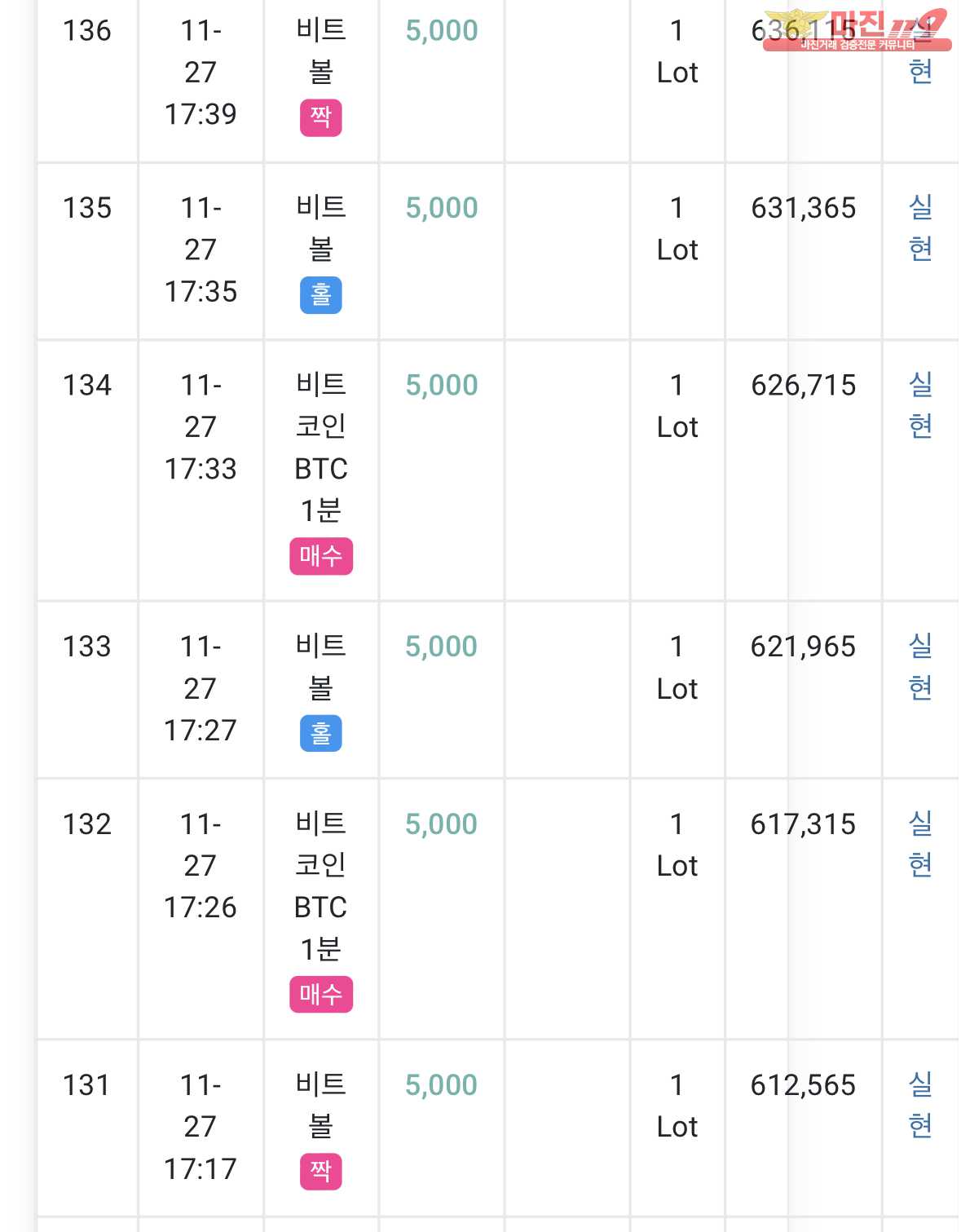Open the 실현 link in row 133
This screenshot has height=1232, width=961.
pyautogui.click(x=920, y=667)
